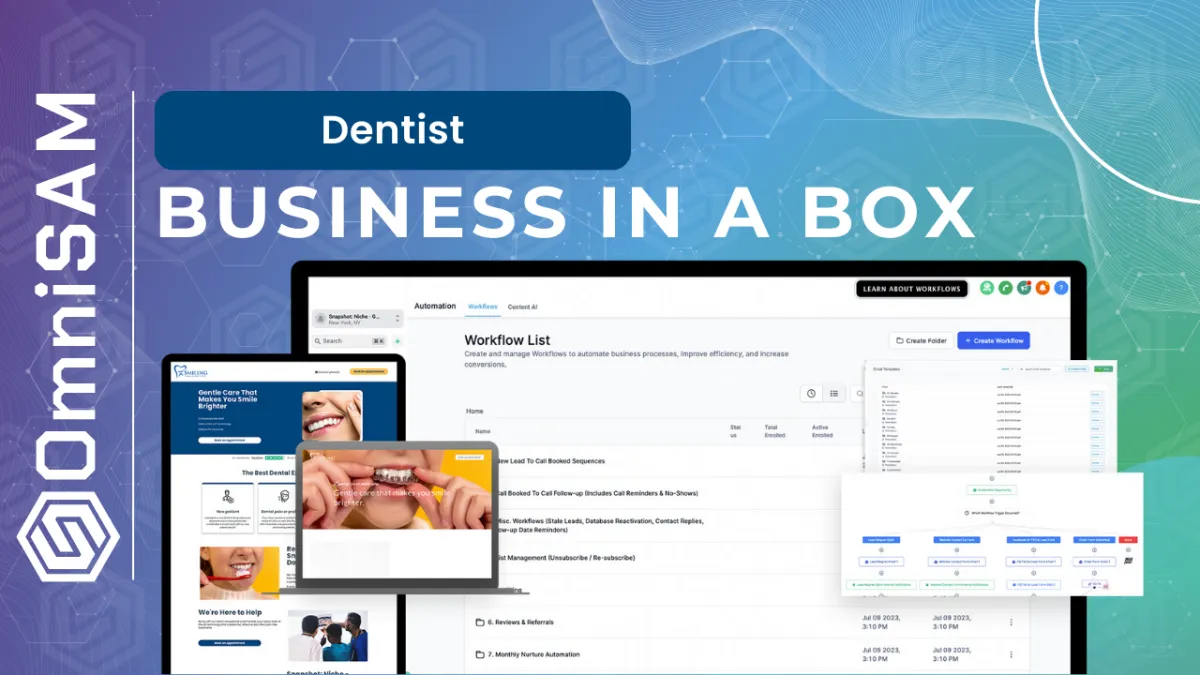The width and height of the screenshot is (1200, 675).
Task: Click yellow Book an appointment button in tablet header
Action: pos(368,371)
